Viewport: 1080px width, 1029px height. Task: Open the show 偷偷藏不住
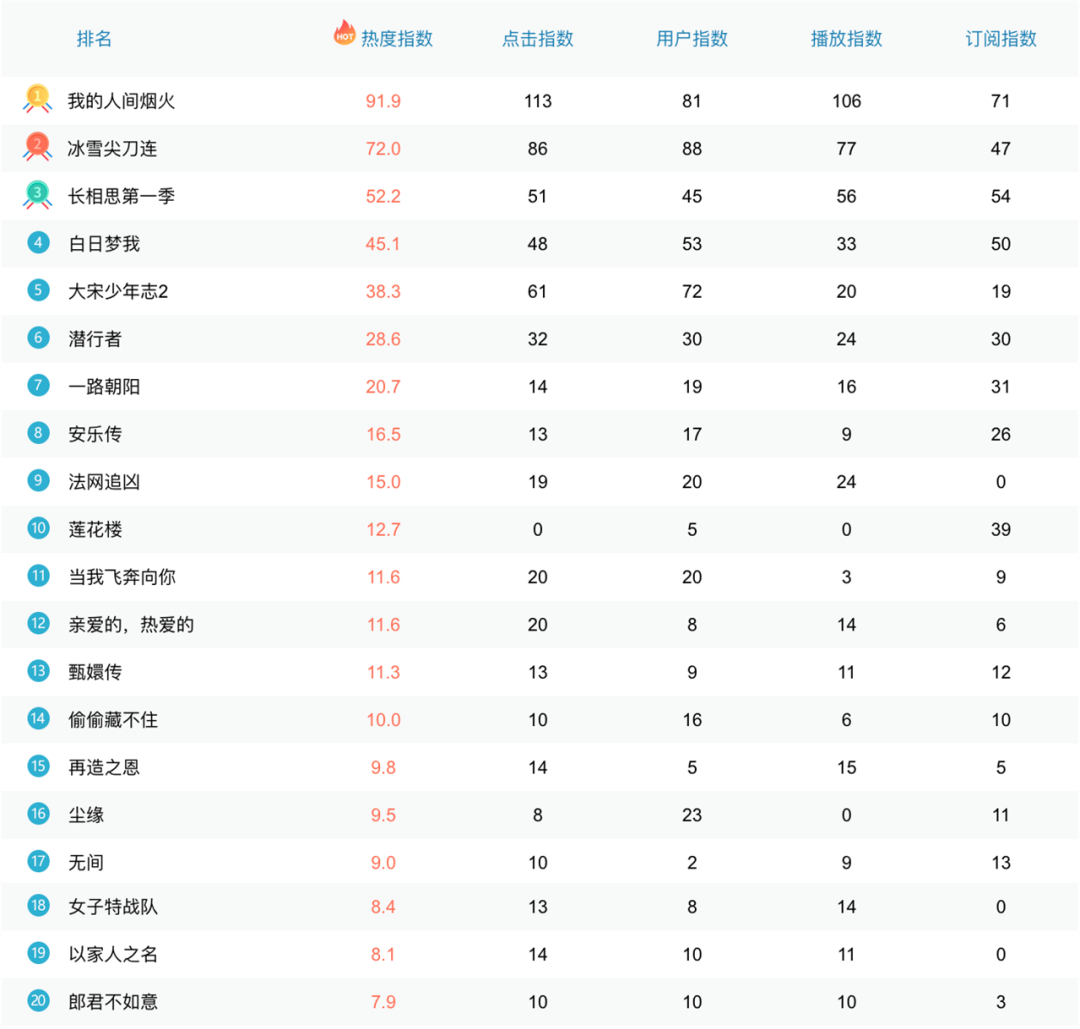pyautogui.click(x=113, y=720)
